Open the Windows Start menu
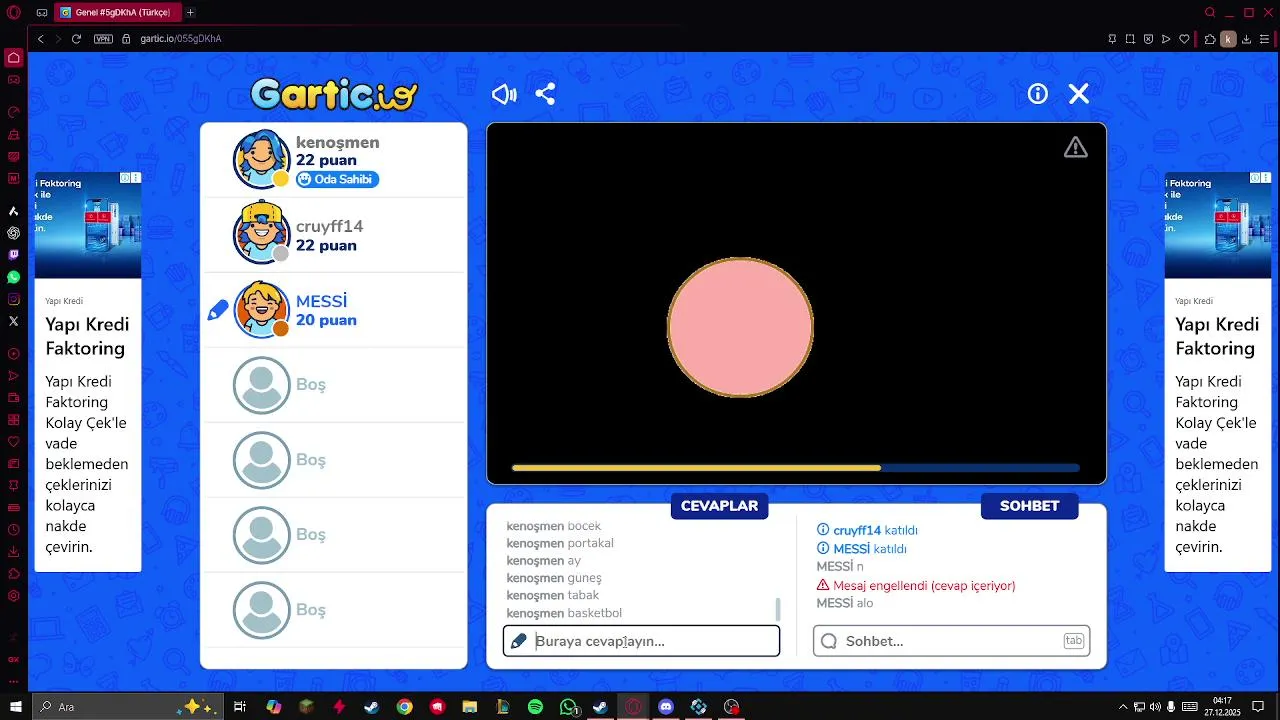Image resolution: width=1280 pixels, height=720 pixels. 16,707
